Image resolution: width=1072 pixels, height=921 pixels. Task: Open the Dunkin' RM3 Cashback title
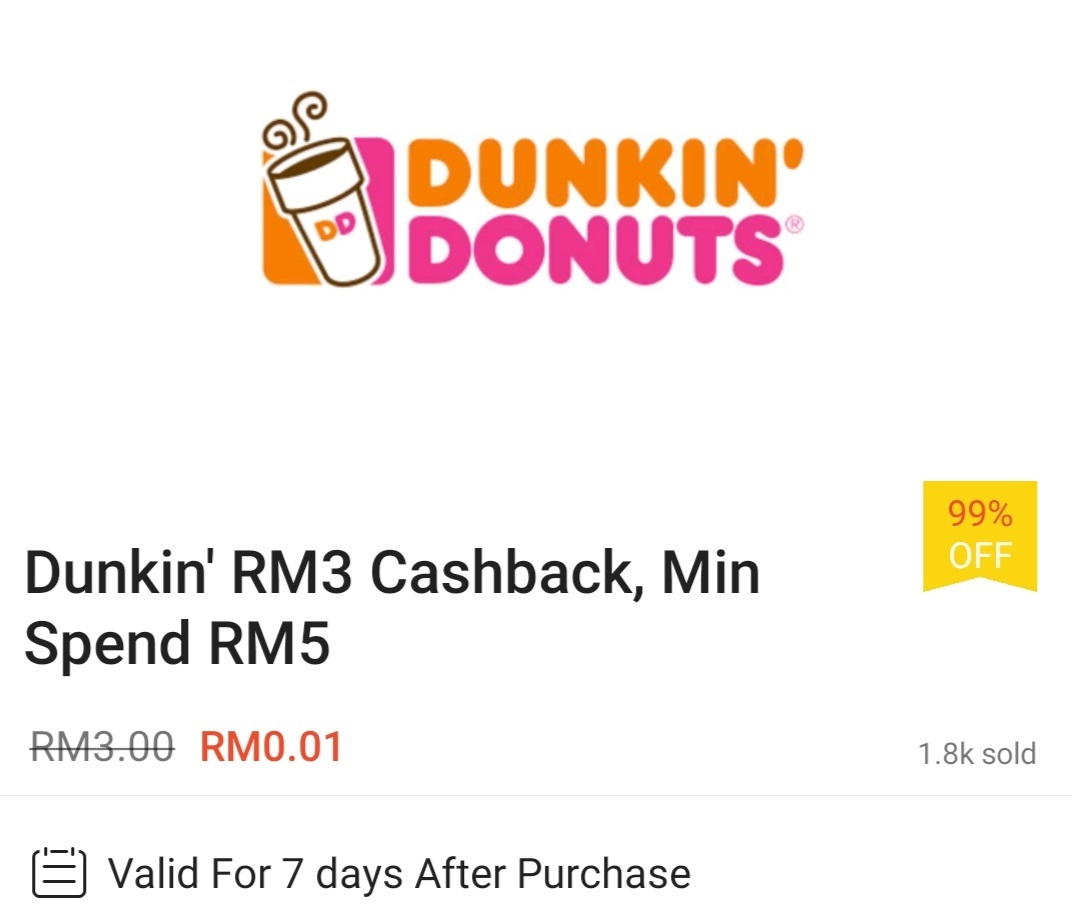pos(392,608)
